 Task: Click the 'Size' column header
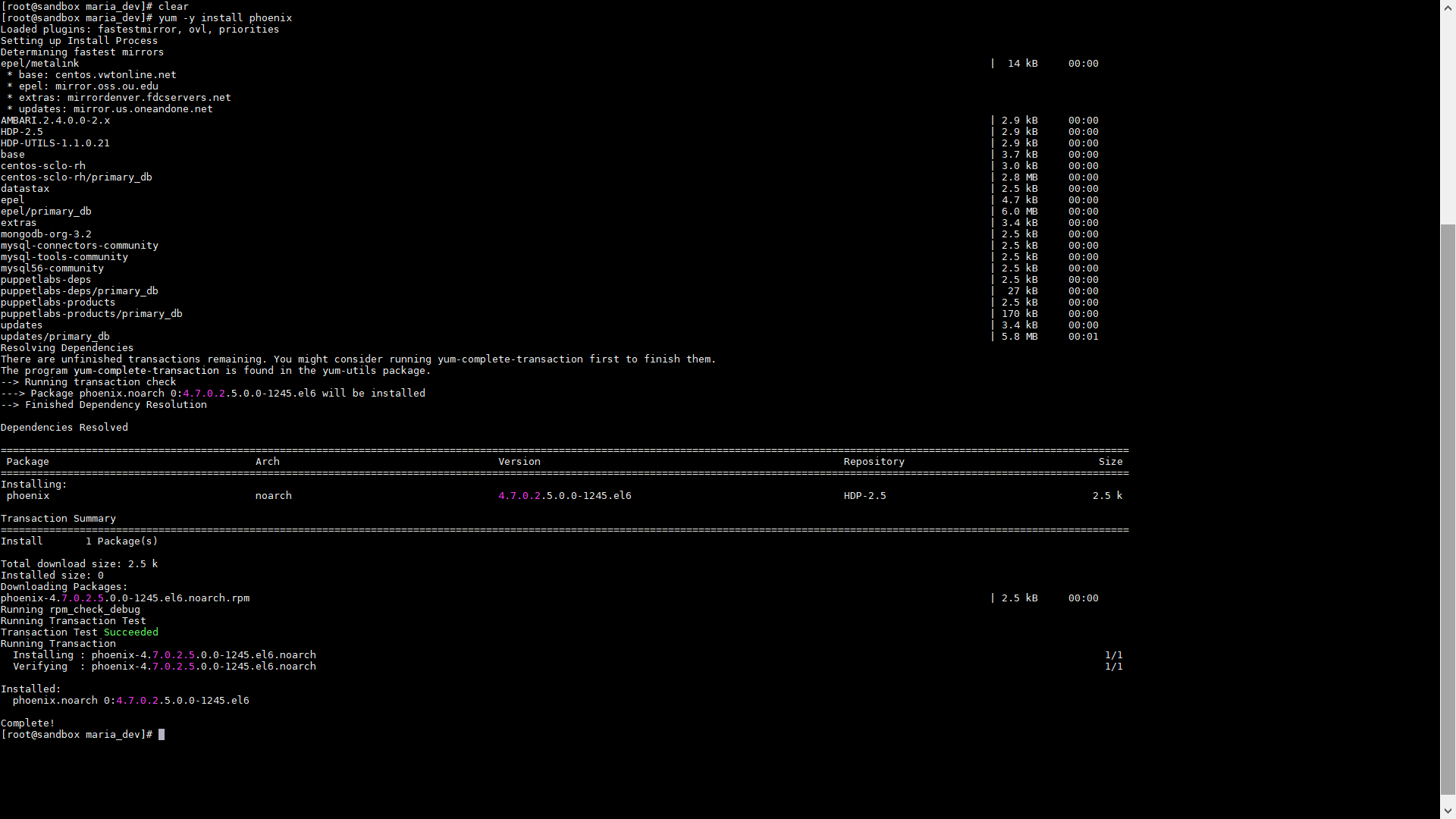(x=1111, y=462)
